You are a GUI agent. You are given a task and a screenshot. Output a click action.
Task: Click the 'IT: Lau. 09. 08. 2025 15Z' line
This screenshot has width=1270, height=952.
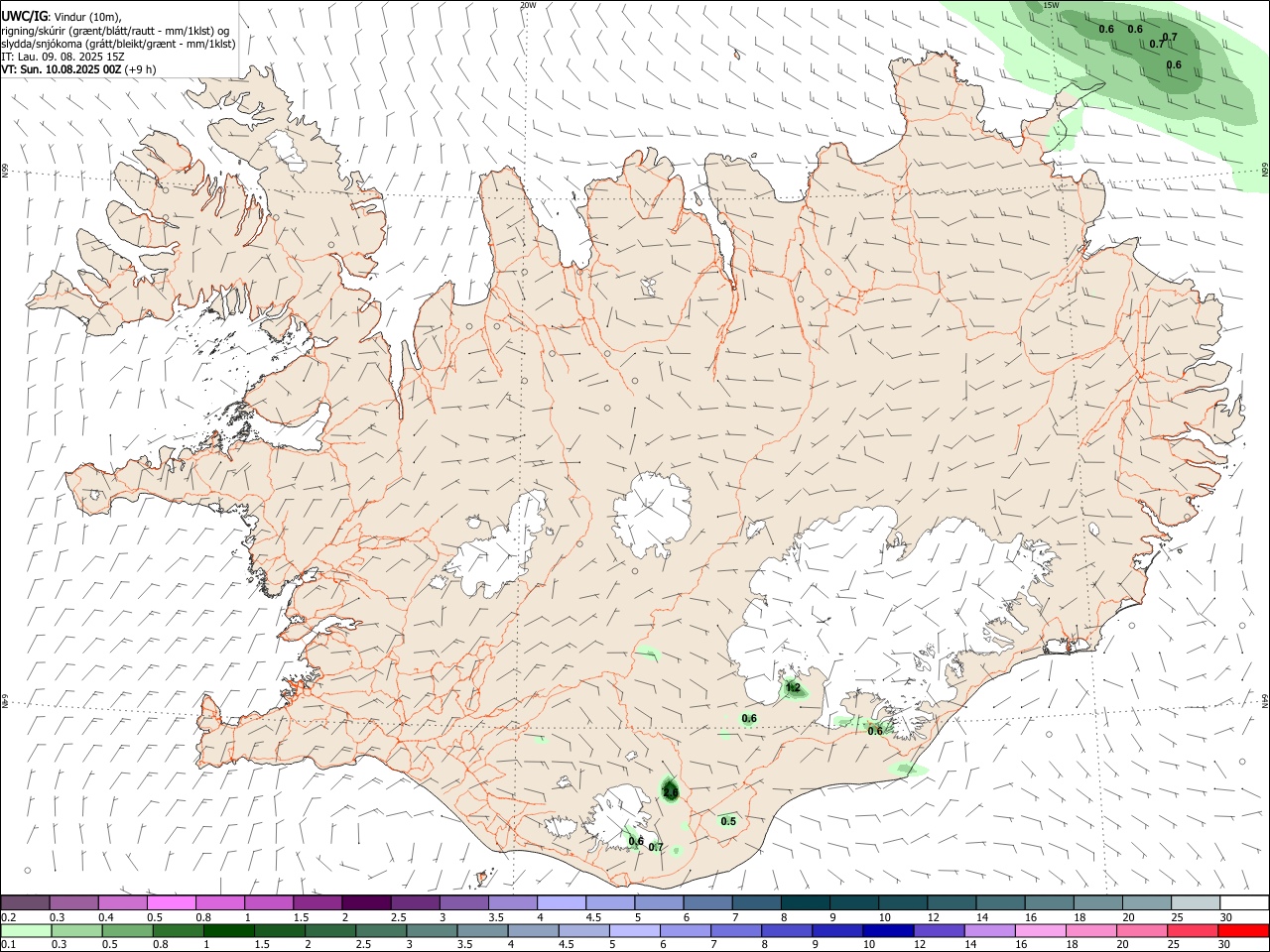[x=63, y=57]
